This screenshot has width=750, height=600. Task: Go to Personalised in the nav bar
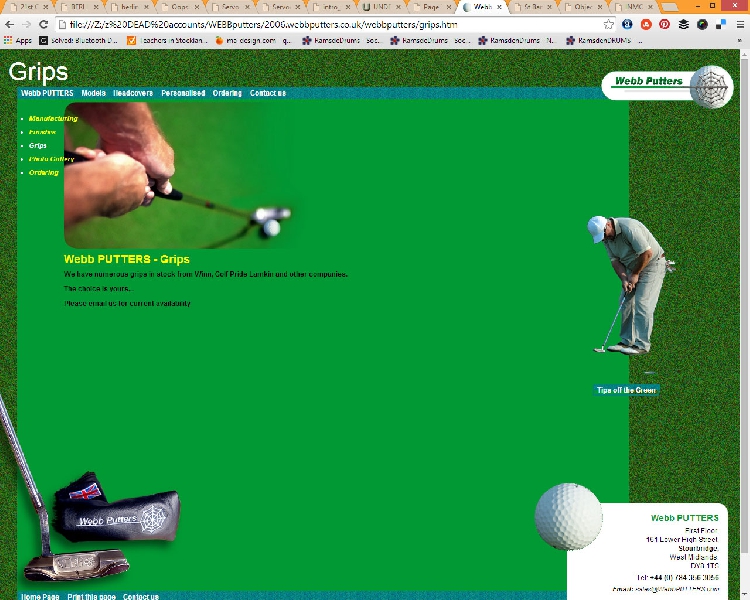pos(183,93)
